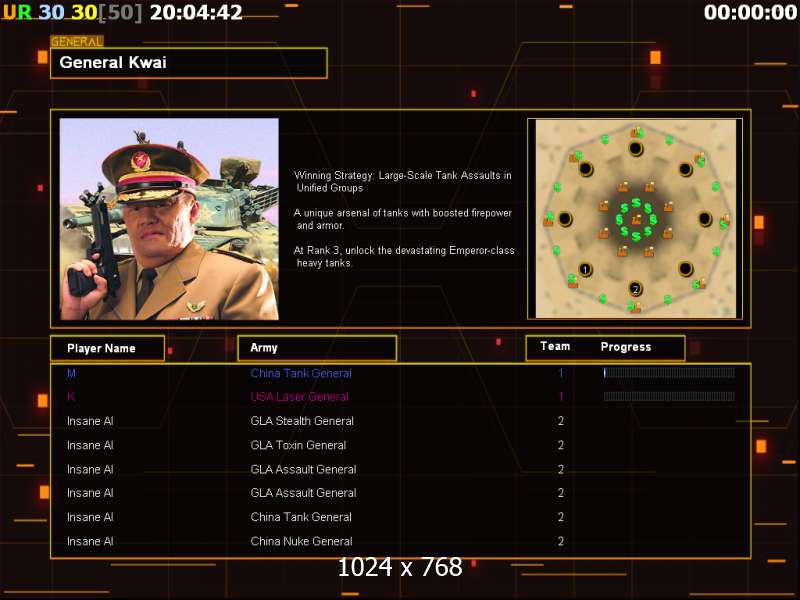Viewport: 800px width, 600px height.
Task: Click the UR indicator in the overlay
Action: (x=17, y=12)
